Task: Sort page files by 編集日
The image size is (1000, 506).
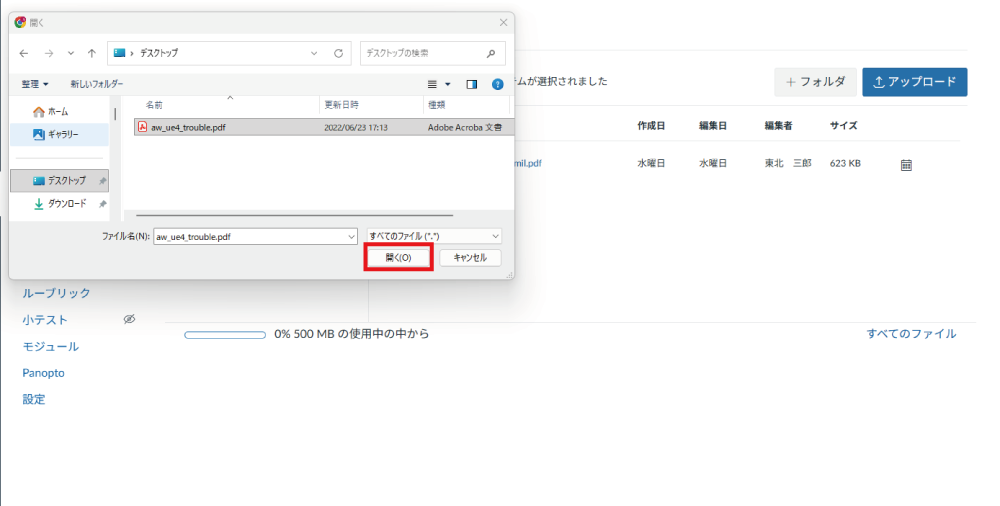Action: [x=713, y=126]
